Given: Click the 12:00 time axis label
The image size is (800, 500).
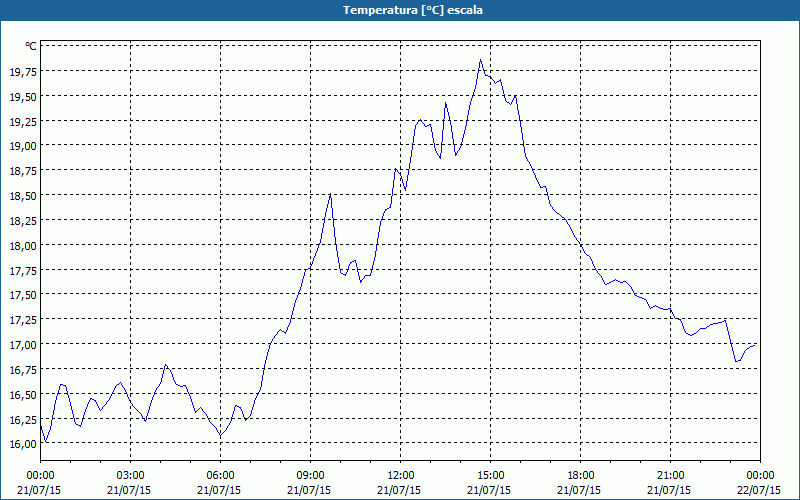Looking at the screenshot, I should coord(401,476).
